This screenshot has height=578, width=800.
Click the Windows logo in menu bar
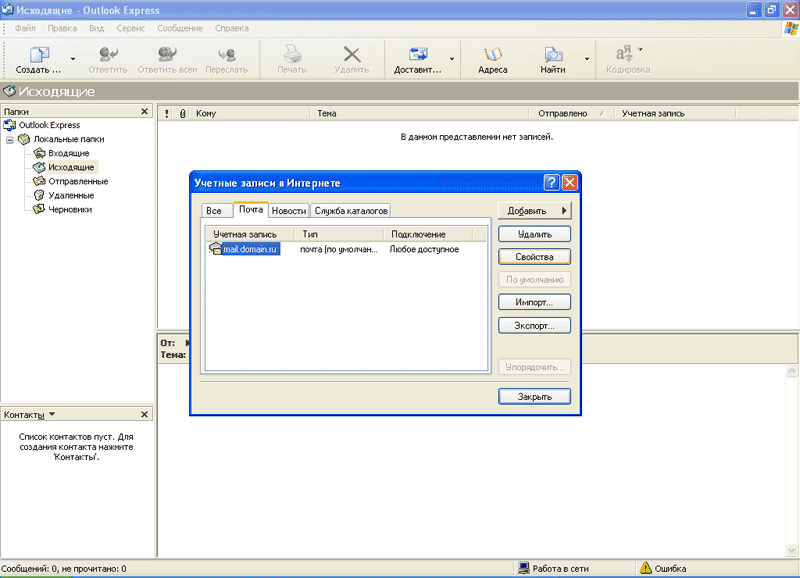coord(791,29)
